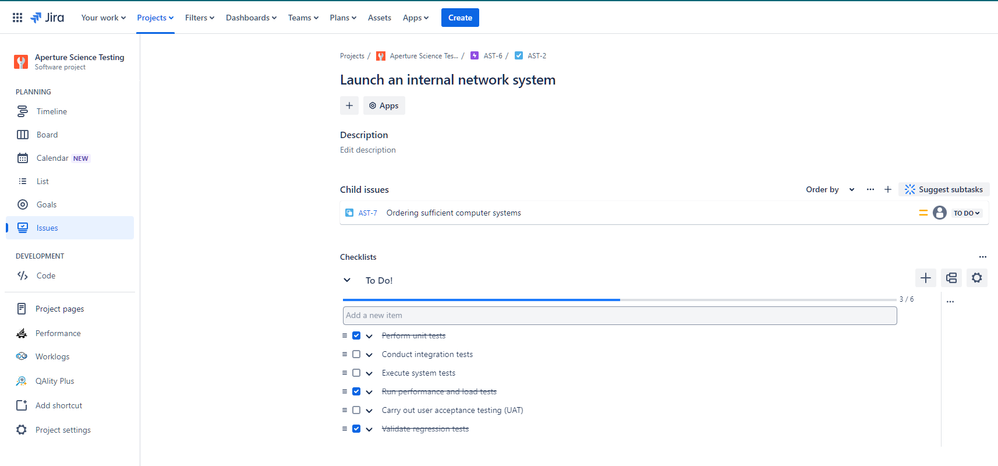Add a new checklist with plus button
Image resolution: width=998 pixels, height=466 pixels.
pos(926,278)
